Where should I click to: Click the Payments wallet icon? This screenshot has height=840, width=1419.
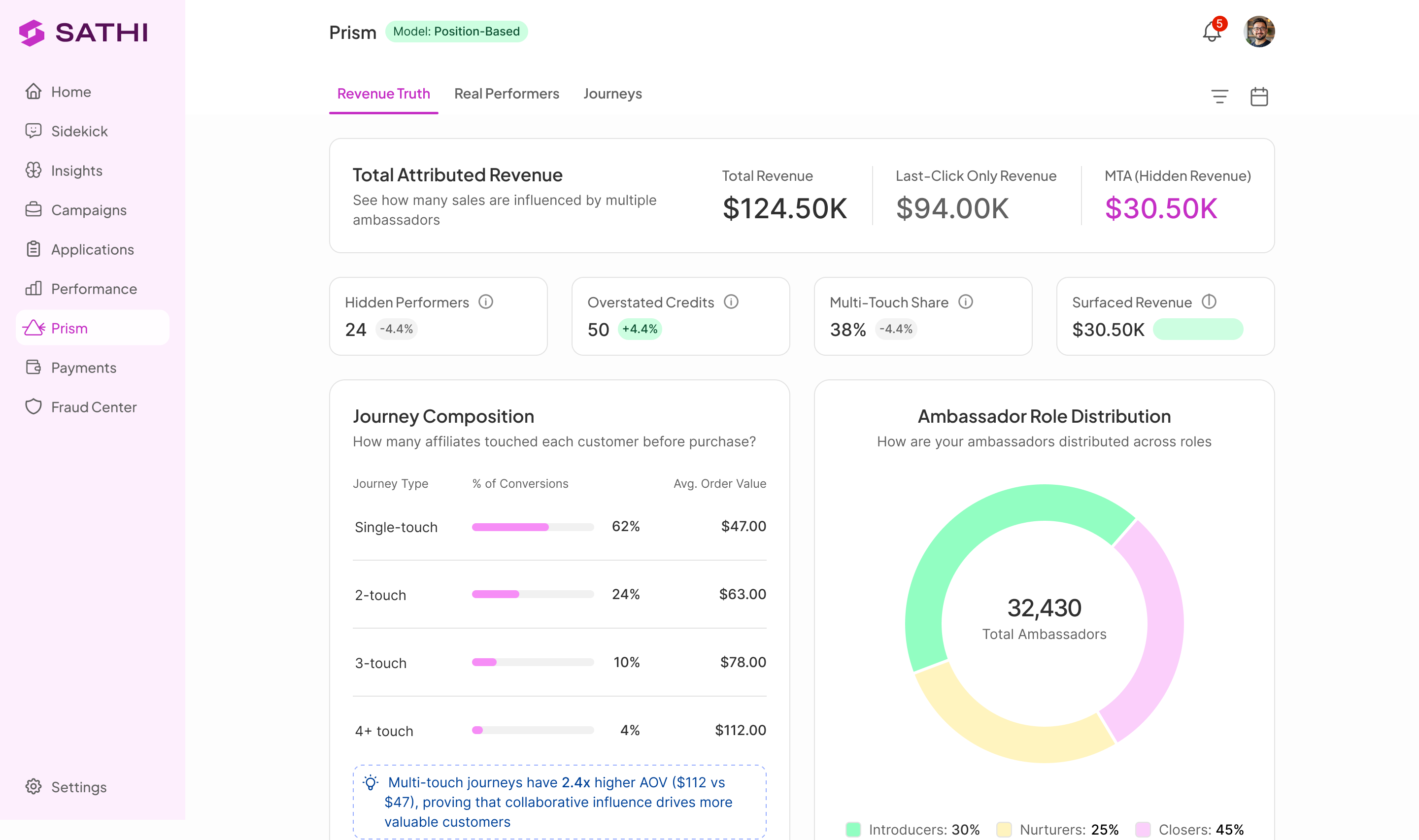(x=34, y=368)
